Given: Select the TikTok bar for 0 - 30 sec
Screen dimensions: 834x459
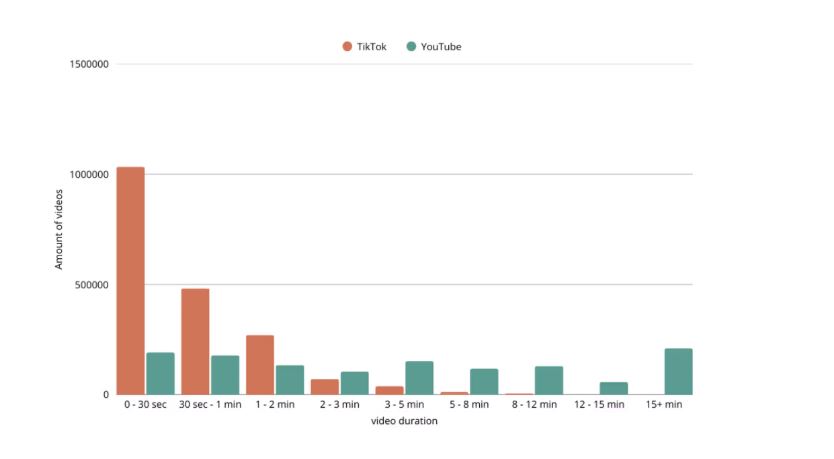Looking at the screenshot, I should point(131,281).
